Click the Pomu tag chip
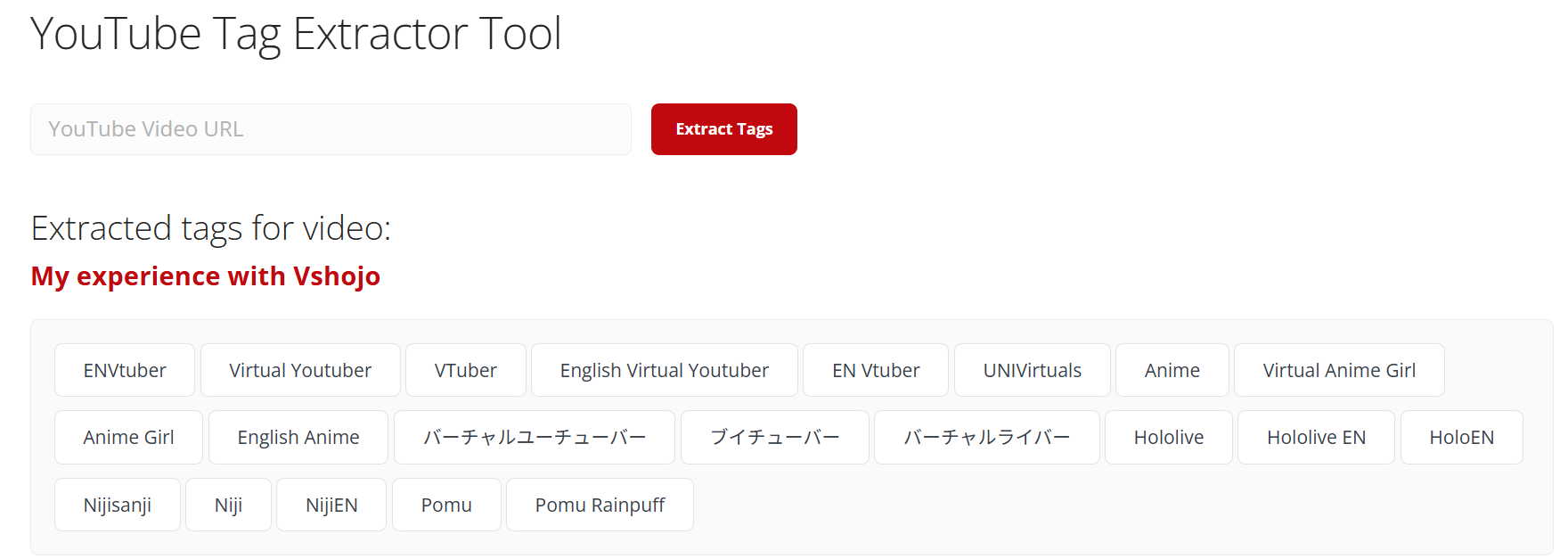 tap(446, 505)
